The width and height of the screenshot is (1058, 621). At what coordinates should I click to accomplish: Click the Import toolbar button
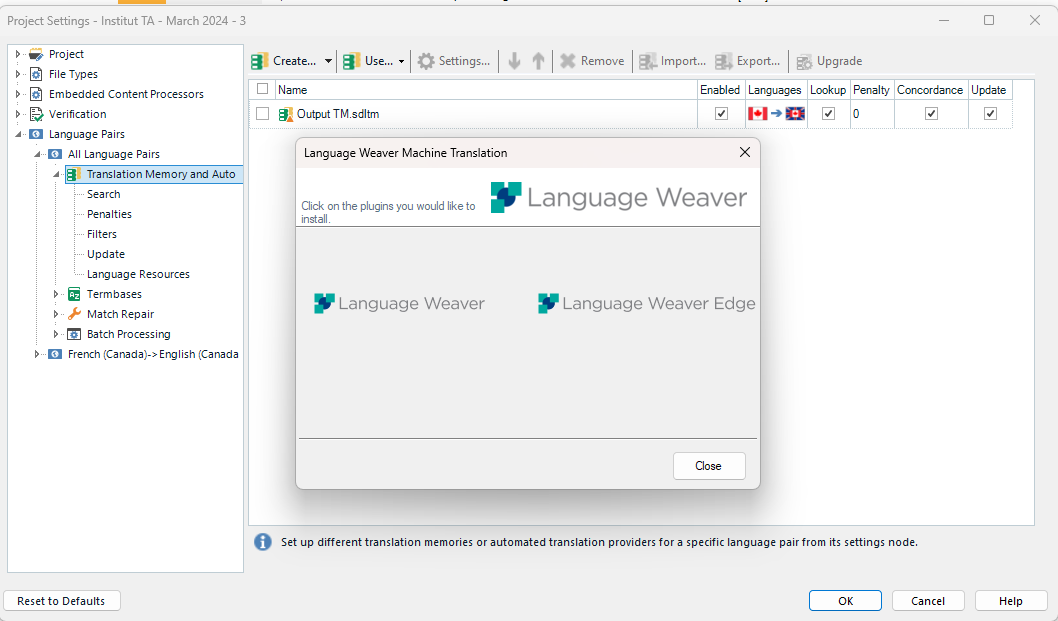pos(672,61)
